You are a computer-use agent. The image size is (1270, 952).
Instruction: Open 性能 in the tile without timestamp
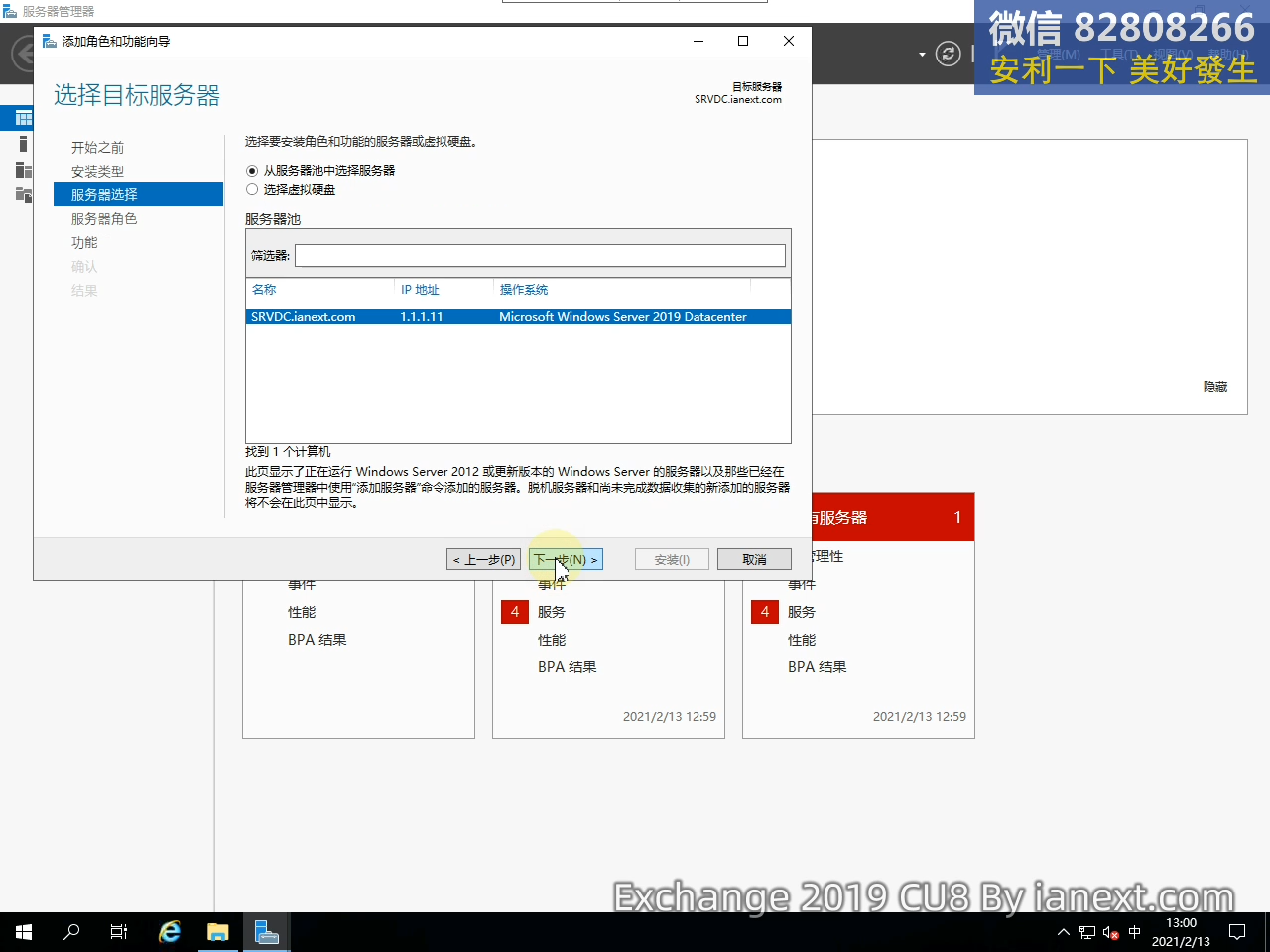[302, 612]
